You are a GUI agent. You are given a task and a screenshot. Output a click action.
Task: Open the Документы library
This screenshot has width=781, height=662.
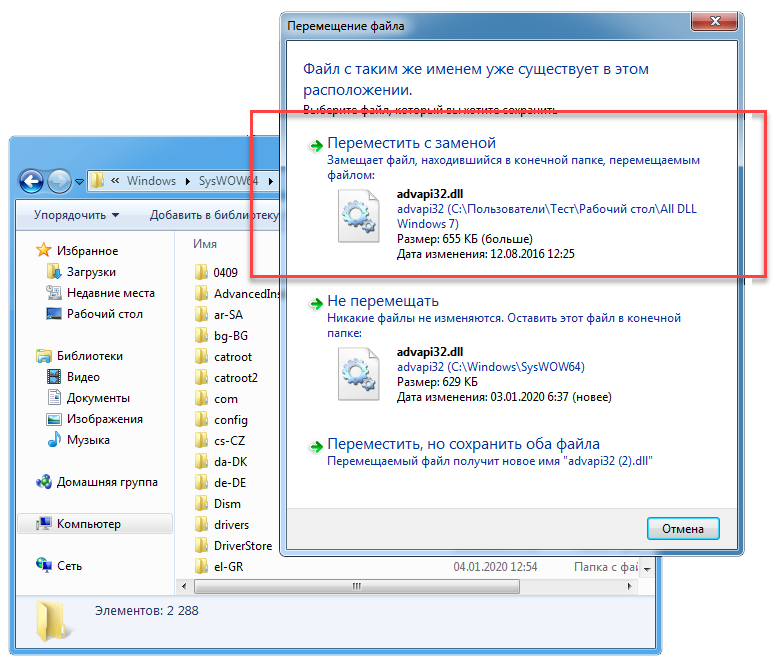[98, 398]
